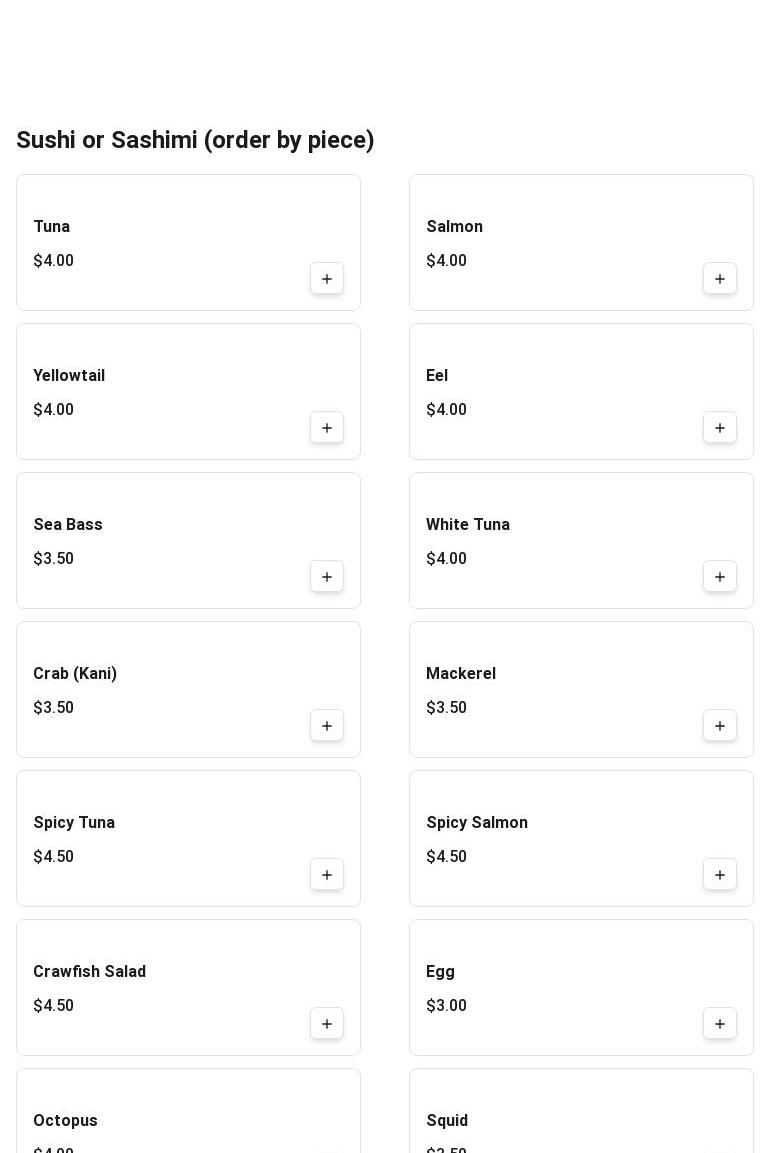770x1153 pixels.
Task: Add Salmon to the order
Action: tap(720, 279)
